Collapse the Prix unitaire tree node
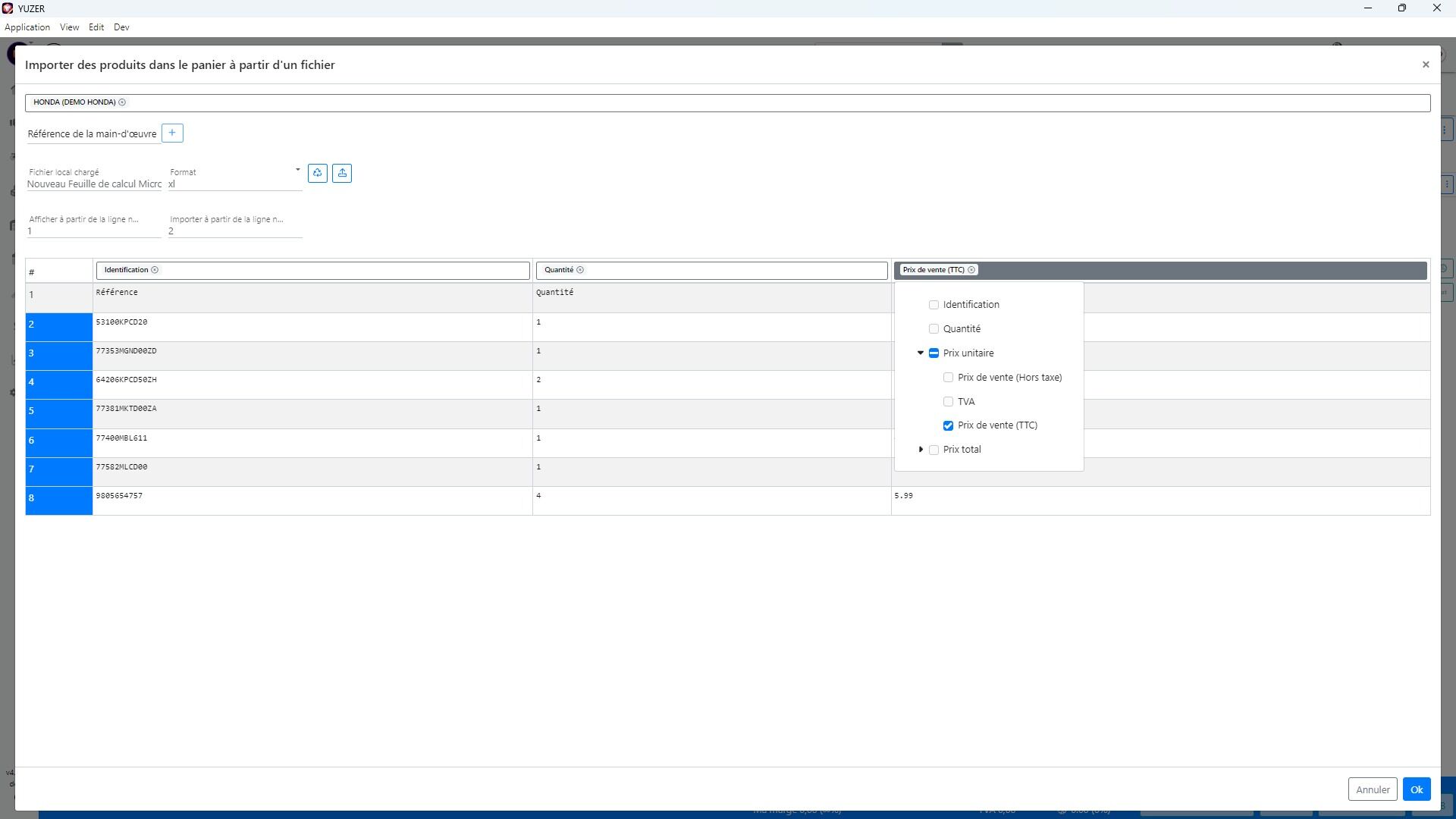 921,353
